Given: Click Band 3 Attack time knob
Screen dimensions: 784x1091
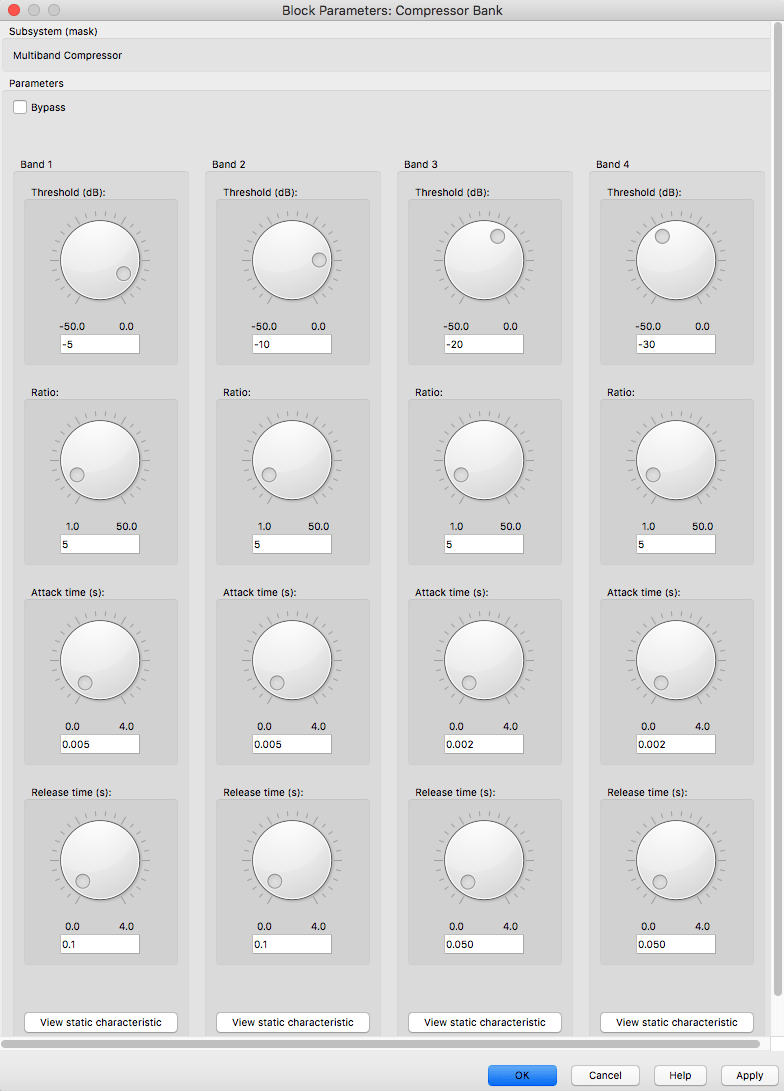Looking at the screenshot, I should (x=484, y=660).
